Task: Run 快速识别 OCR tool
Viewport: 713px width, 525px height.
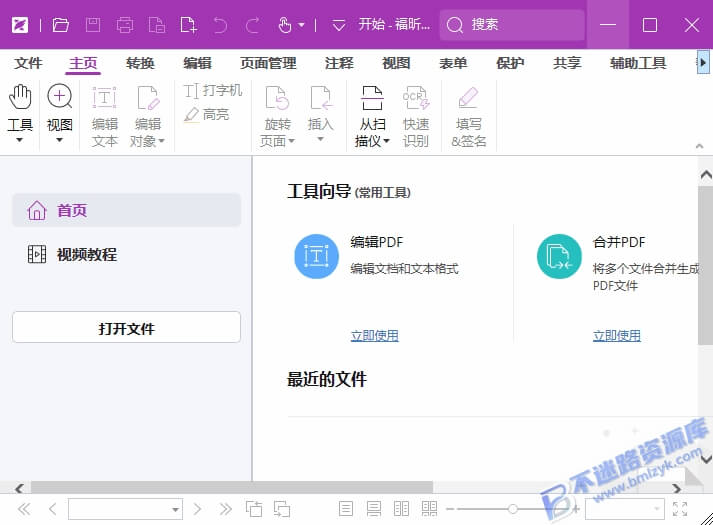Action: [416, 116]
